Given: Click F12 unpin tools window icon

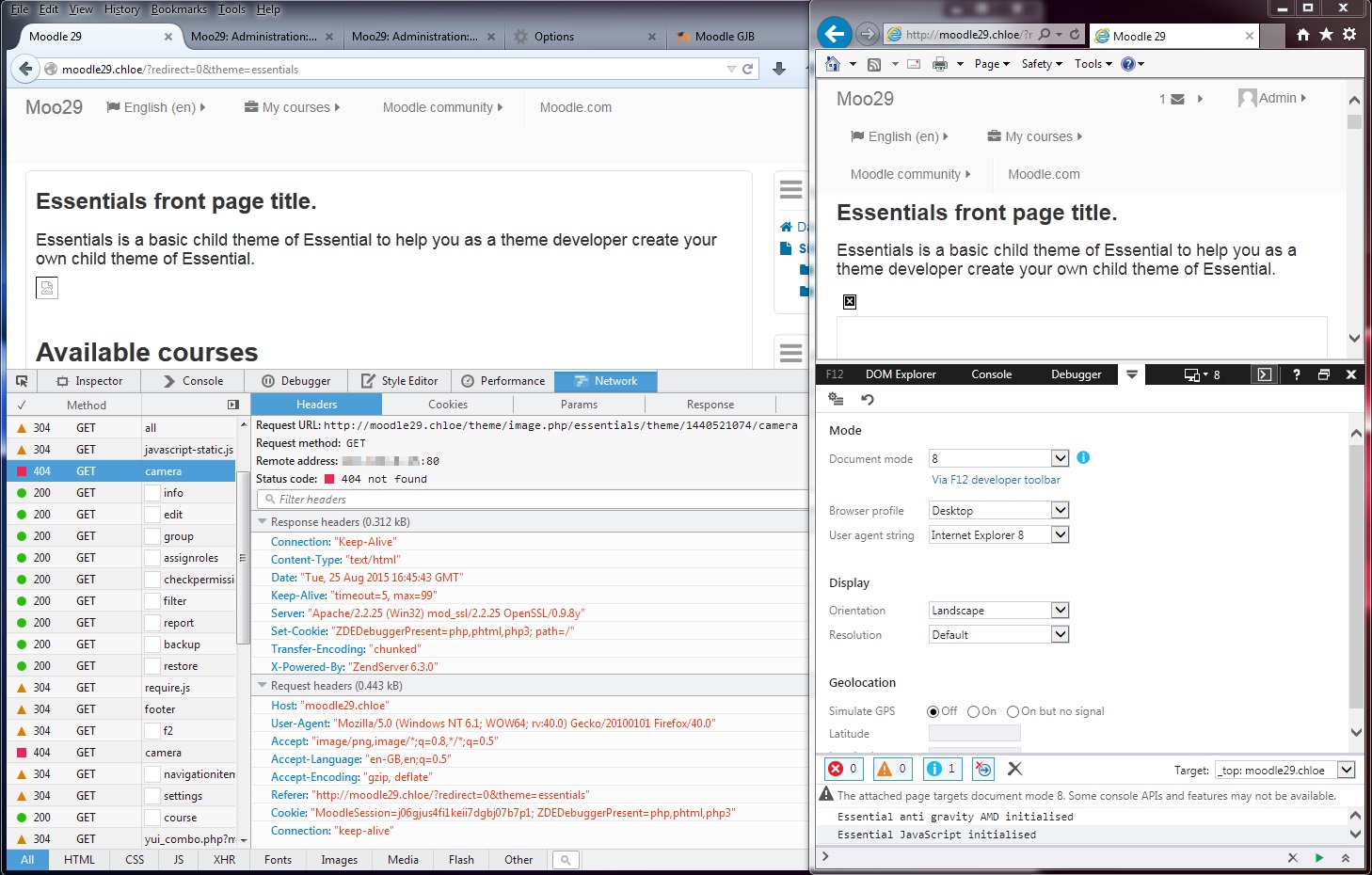Looking at the screenshot, I should (x=1324, y=374).
